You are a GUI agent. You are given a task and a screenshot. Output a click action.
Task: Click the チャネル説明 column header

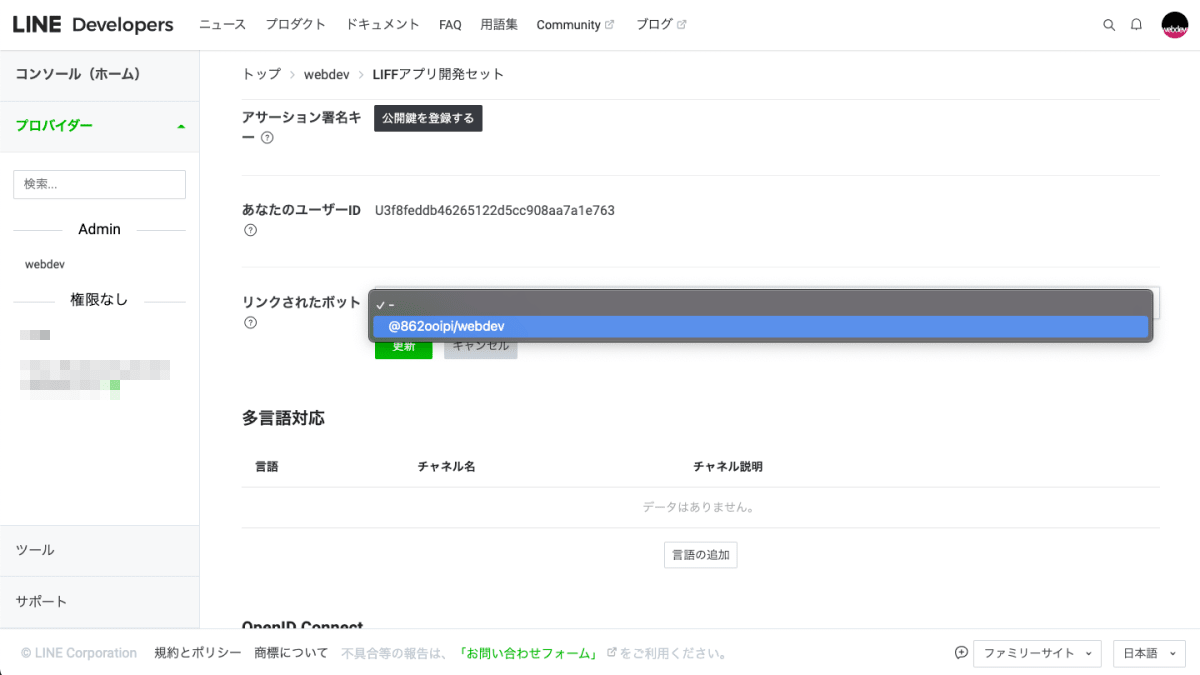728,467
